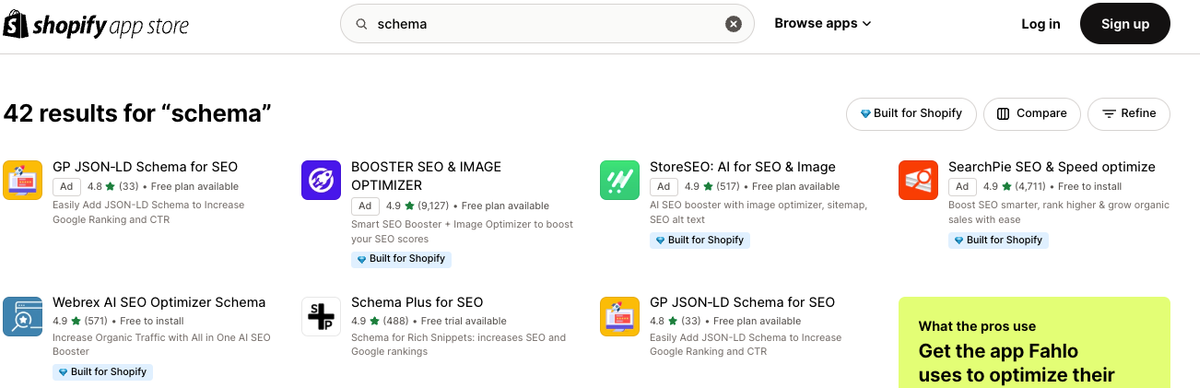Image resolution: width=1200 pixels, height=388 pixels.
Task: Focus the search box containing "schema"
Action: 548,24
